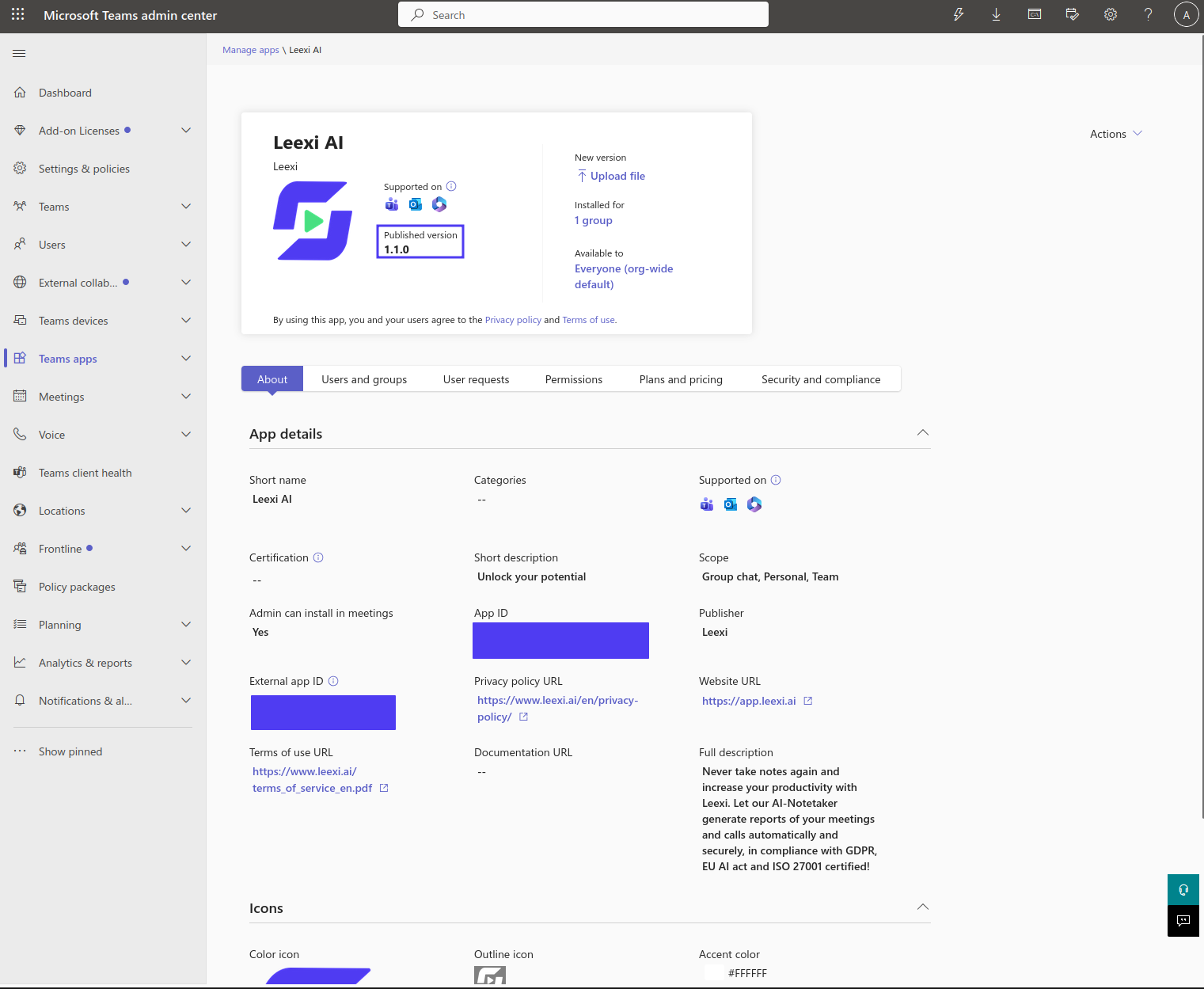
Task: Click the Leexi AI app logo
Action: [x=313, y=221]
